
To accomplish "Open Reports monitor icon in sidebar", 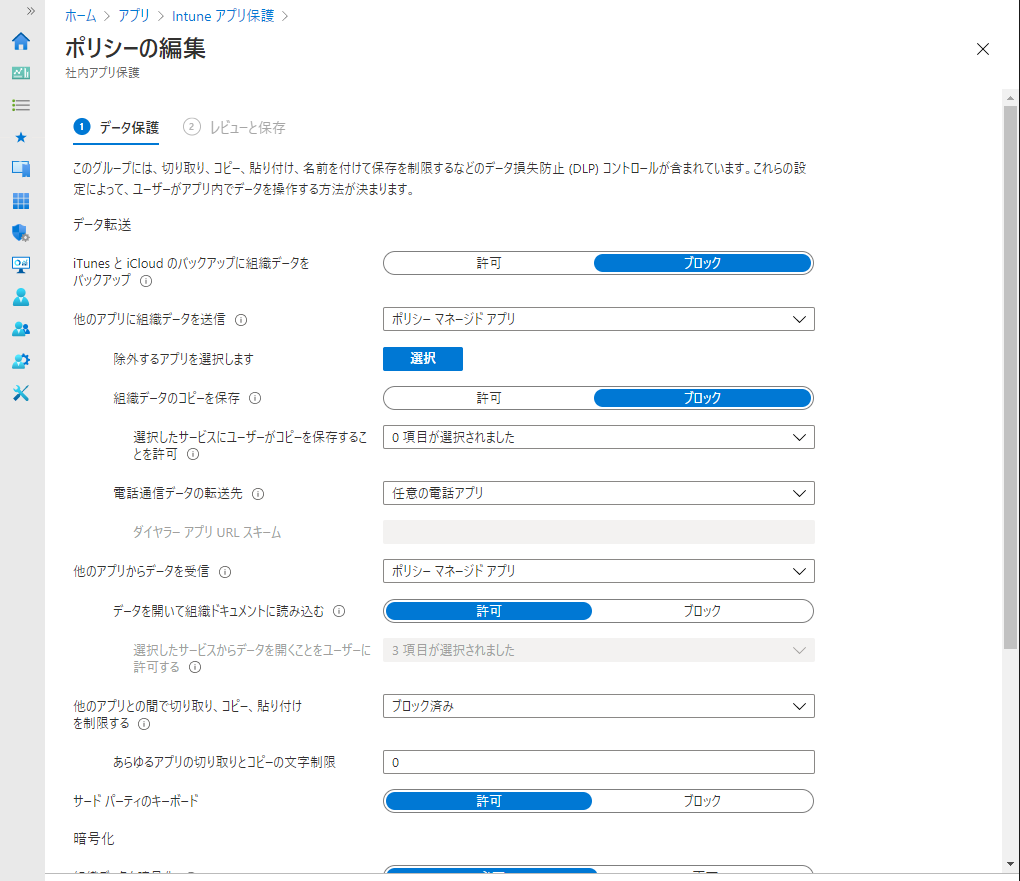I will point(21,265).
